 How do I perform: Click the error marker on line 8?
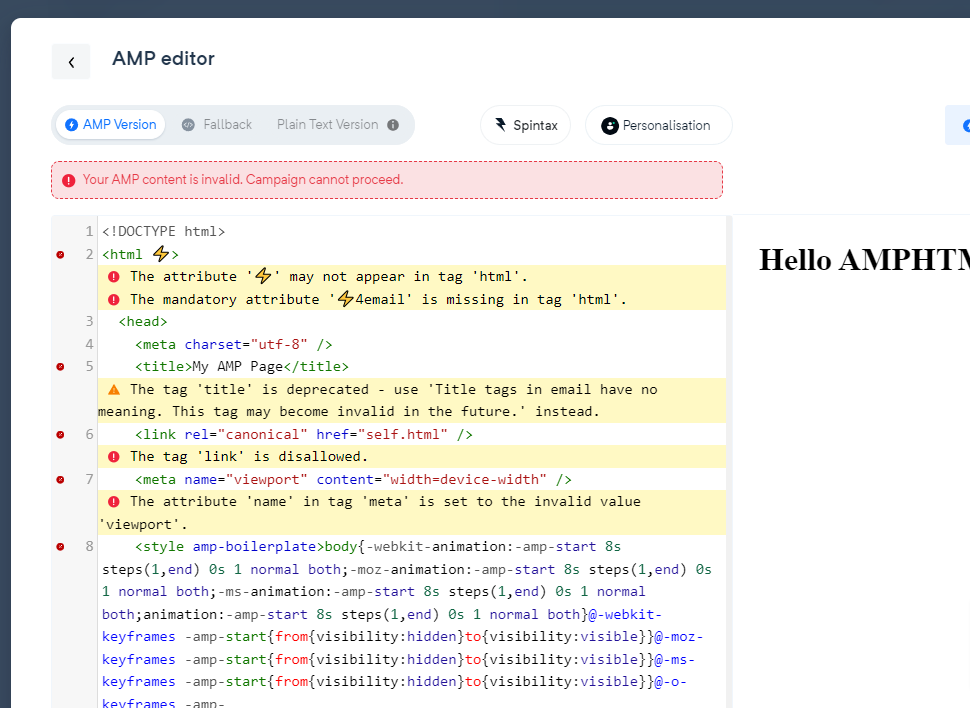point(60,546)
